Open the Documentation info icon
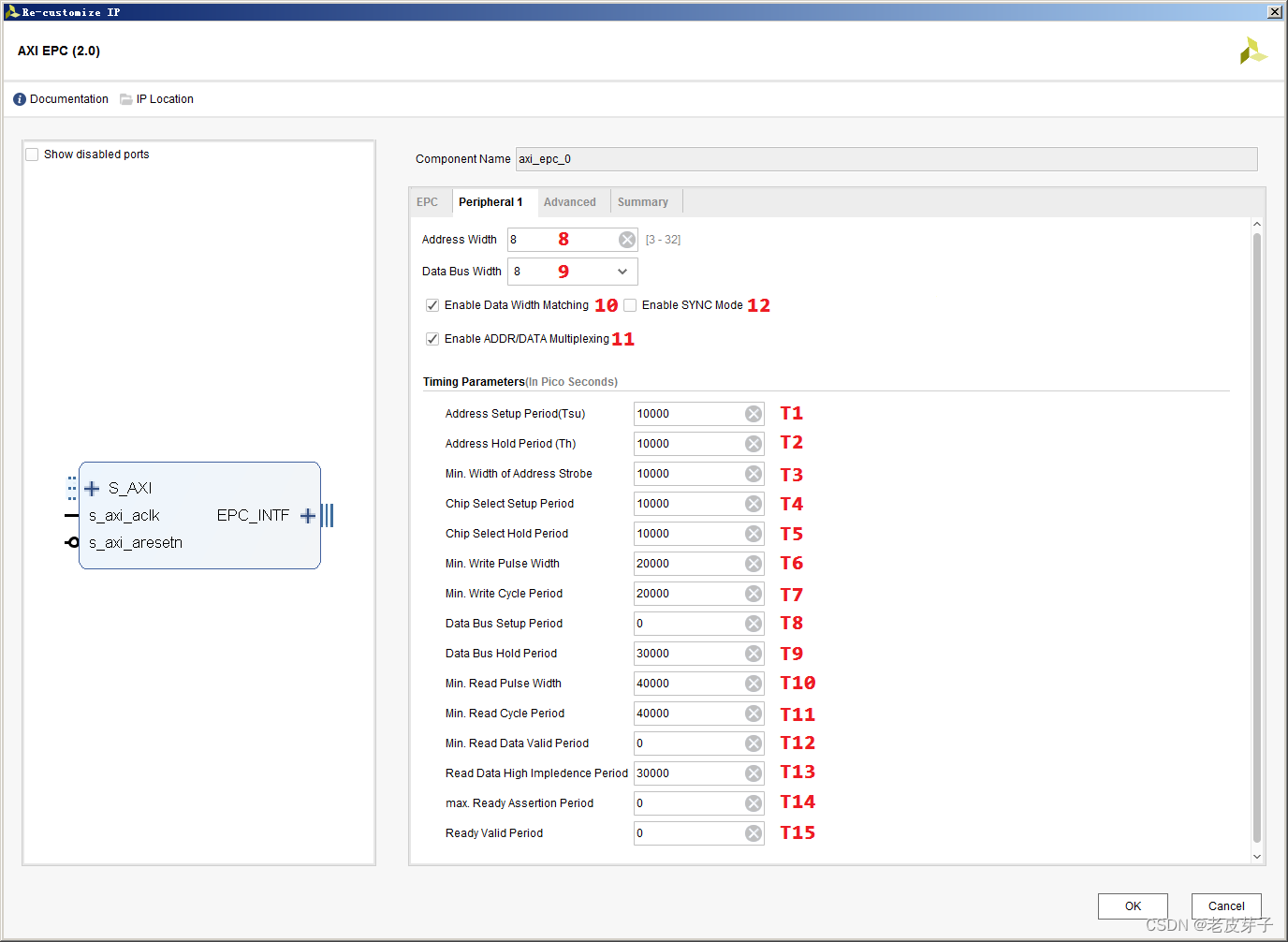 click(20, 99)
